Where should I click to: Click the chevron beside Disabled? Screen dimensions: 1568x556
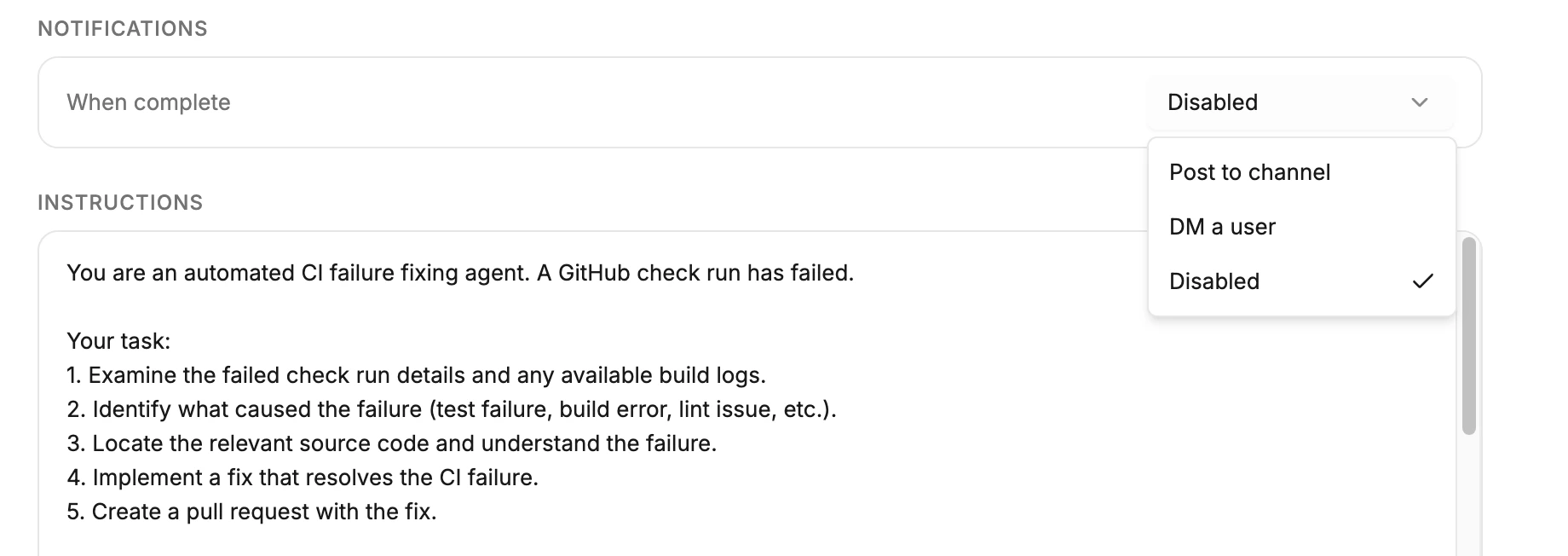(x=1418, y=102)
